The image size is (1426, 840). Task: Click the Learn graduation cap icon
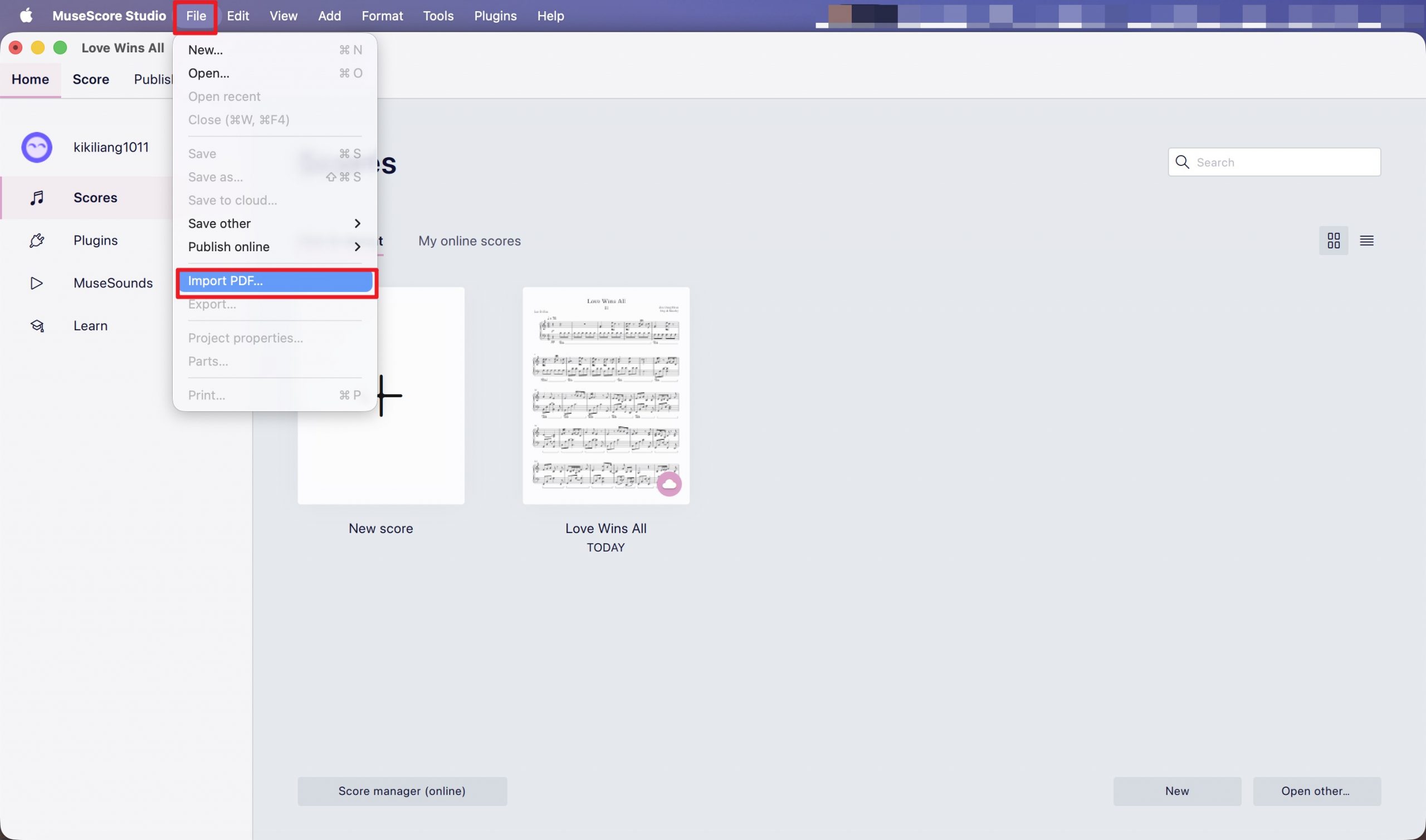coord(37,326)
